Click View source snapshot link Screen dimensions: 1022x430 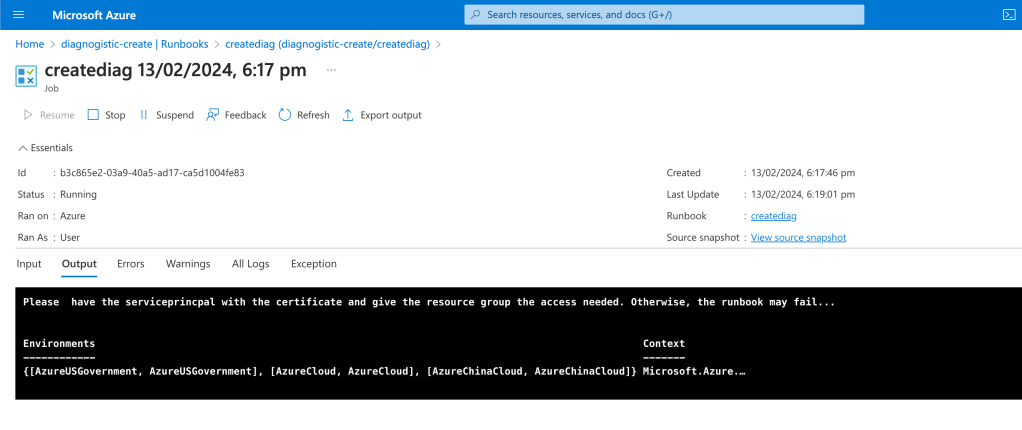click(798, 237)
